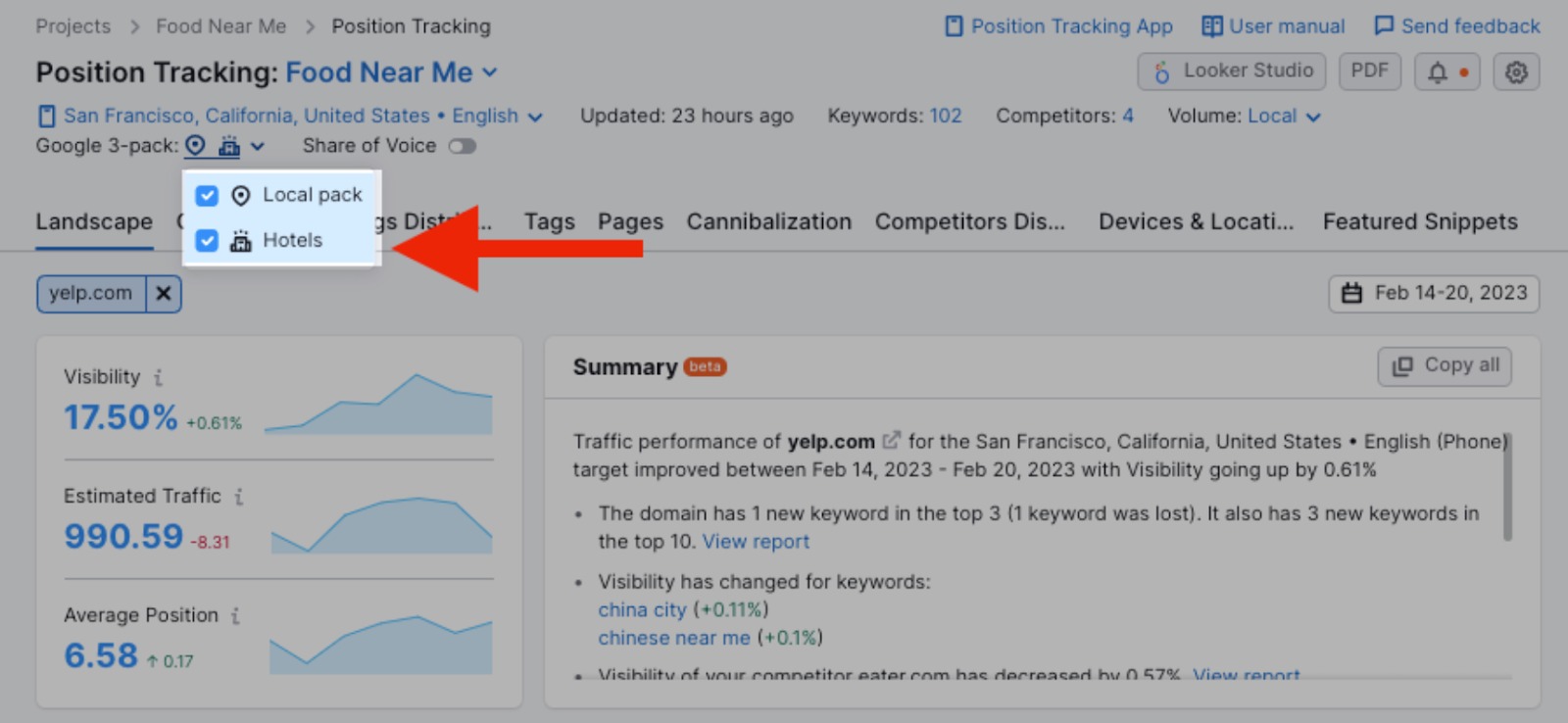Uncheck the Hotels checkbox

[207, 240]
